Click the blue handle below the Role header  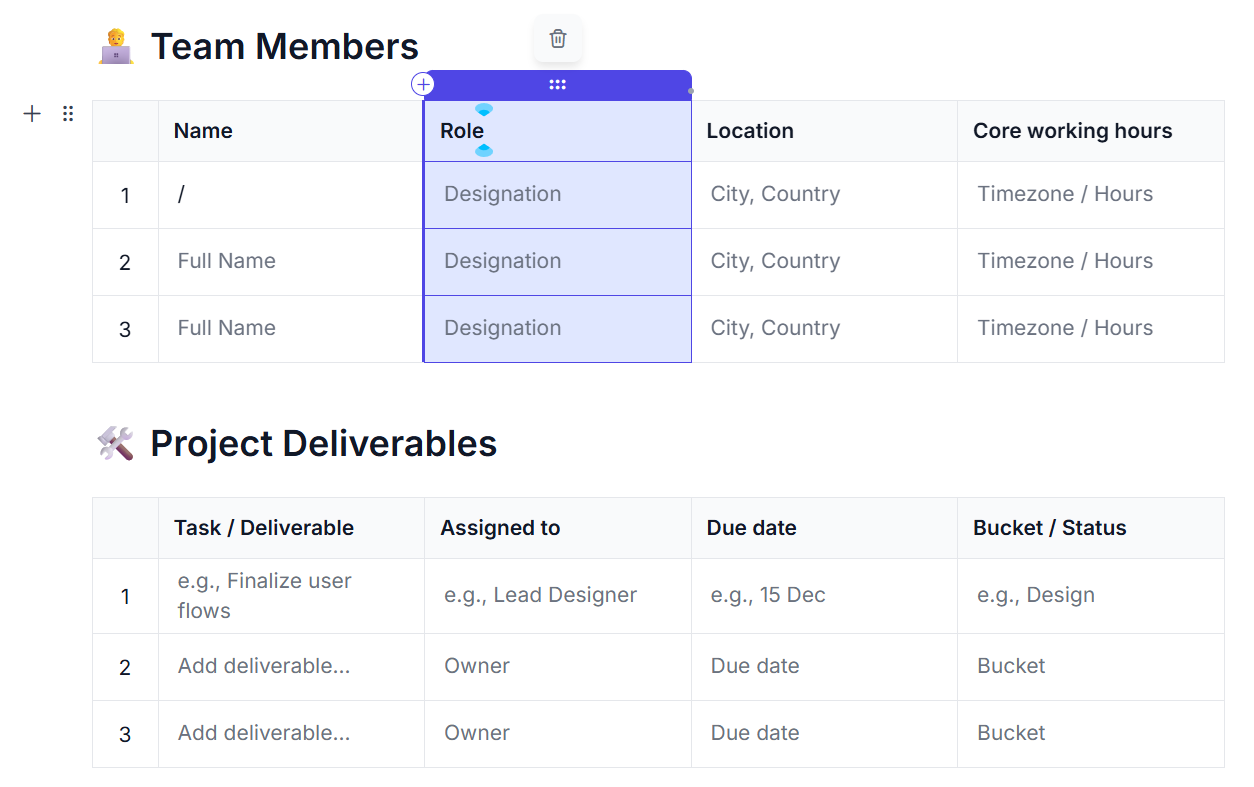484,150
